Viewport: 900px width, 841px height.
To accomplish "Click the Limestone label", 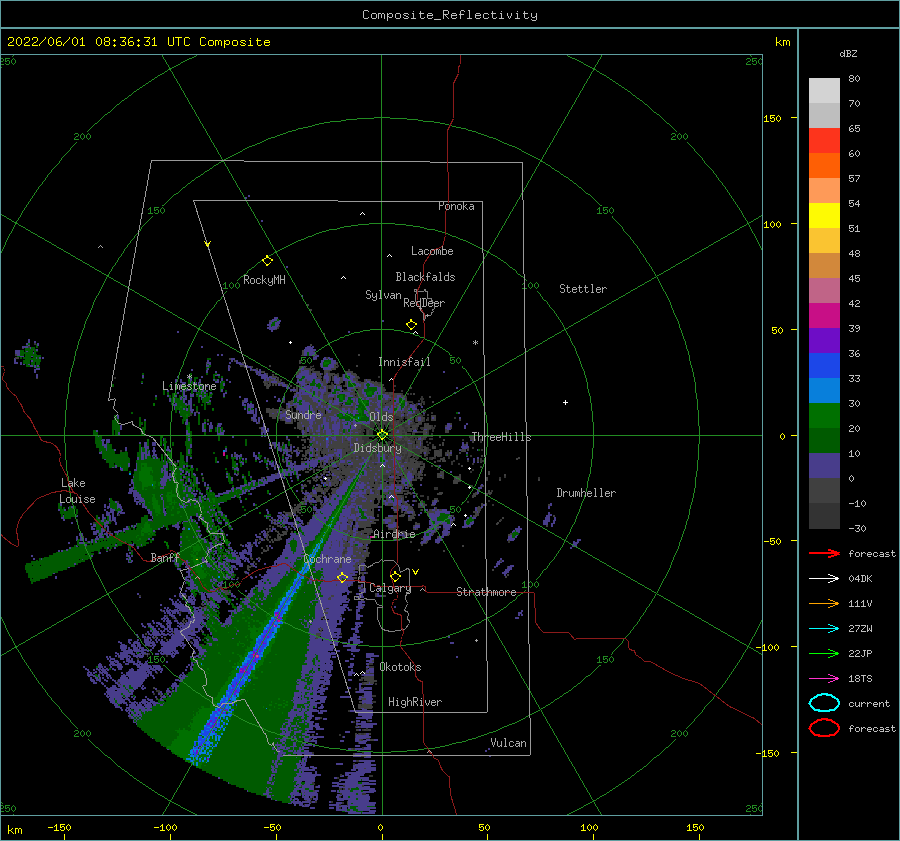I will click(189, 386).
